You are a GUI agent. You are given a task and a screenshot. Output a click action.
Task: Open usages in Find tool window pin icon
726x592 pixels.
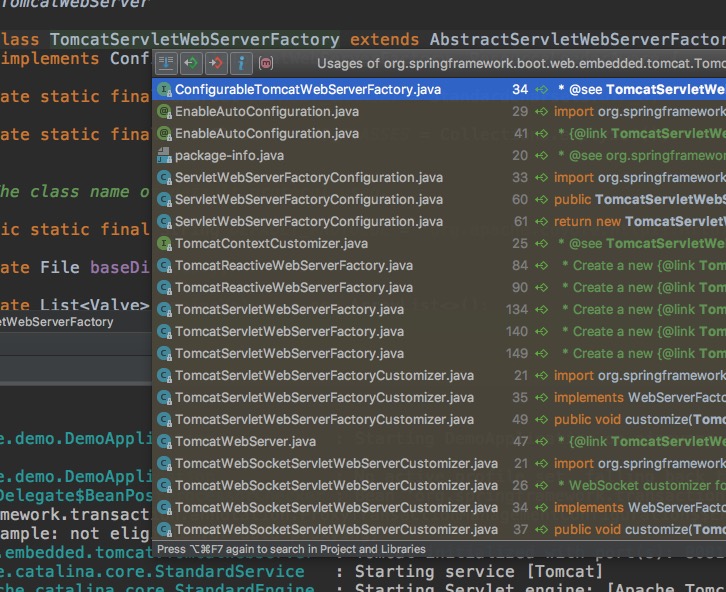(x=166, y=63)
